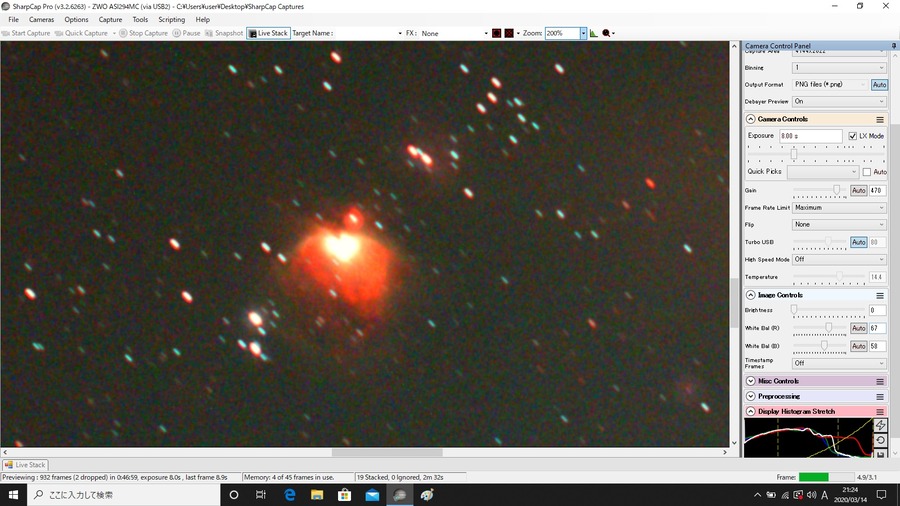Open the Image Controls hamburger menu
The width and height of the screenshot is (900, 506).
(880, 295)
